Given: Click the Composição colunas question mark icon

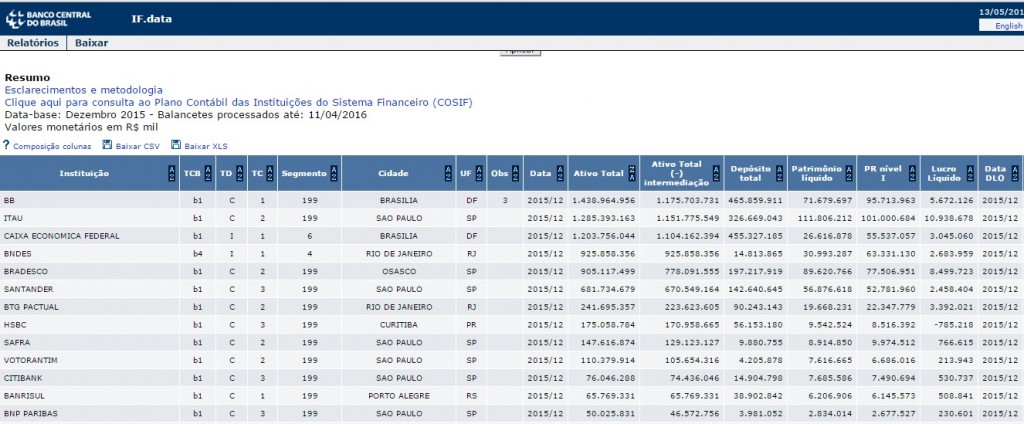Looking at the screenshot, I should tap(6, 146).
